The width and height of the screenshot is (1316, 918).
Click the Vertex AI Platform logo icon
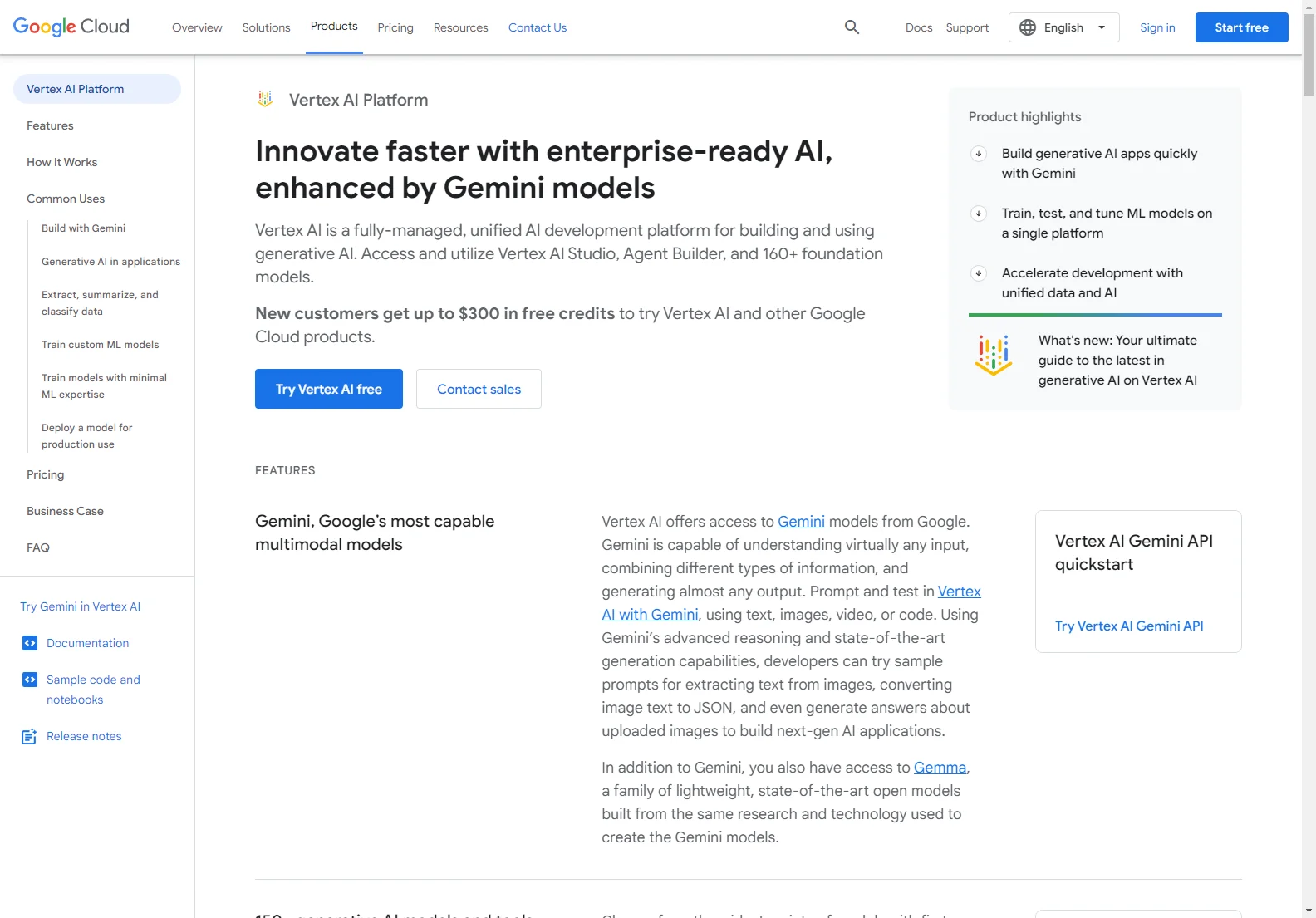[x=265, y=99]
